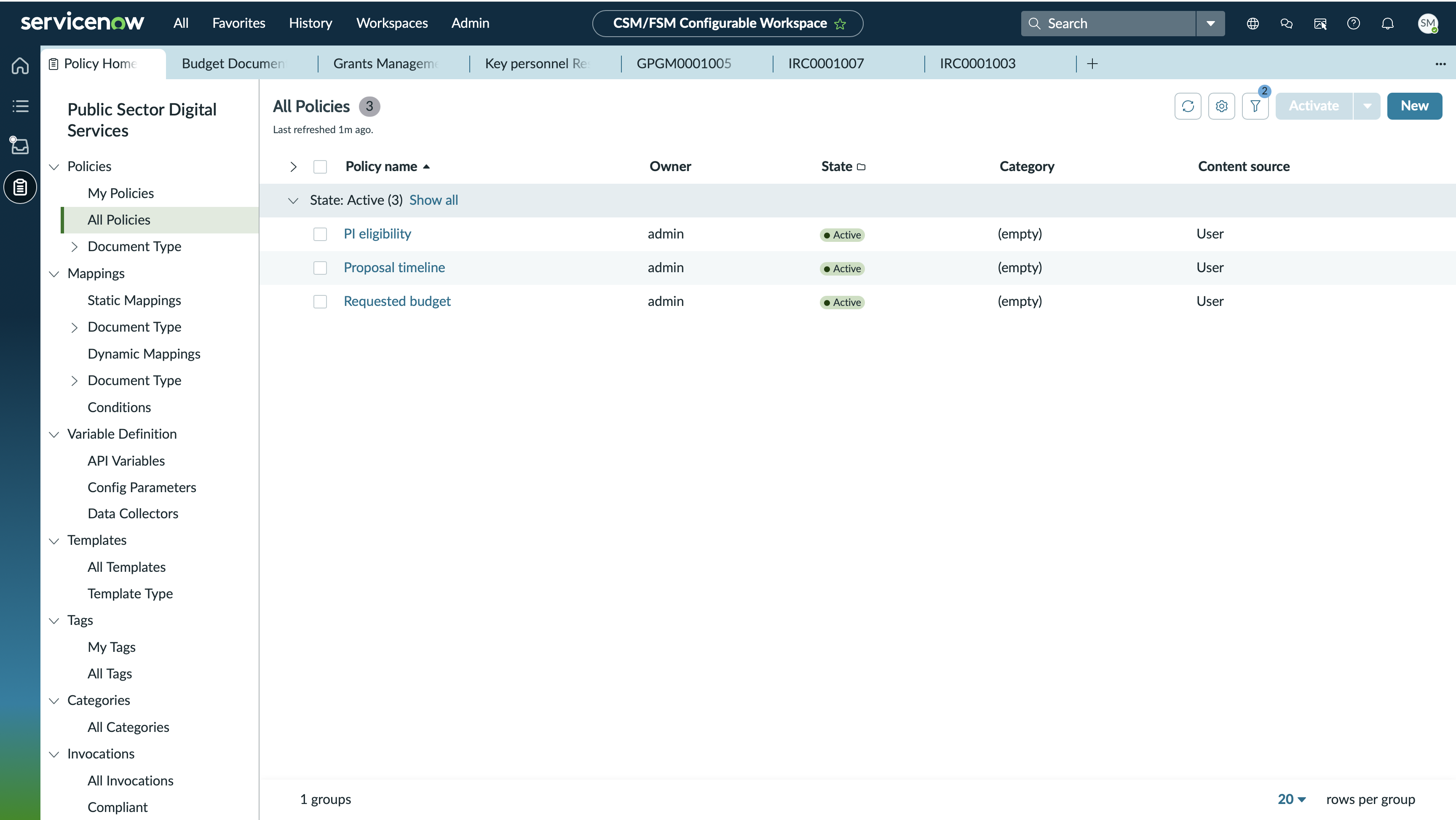1456x820 pixels.
Task: Open the SM user avatar menu
Action: tap(1428, 23)
